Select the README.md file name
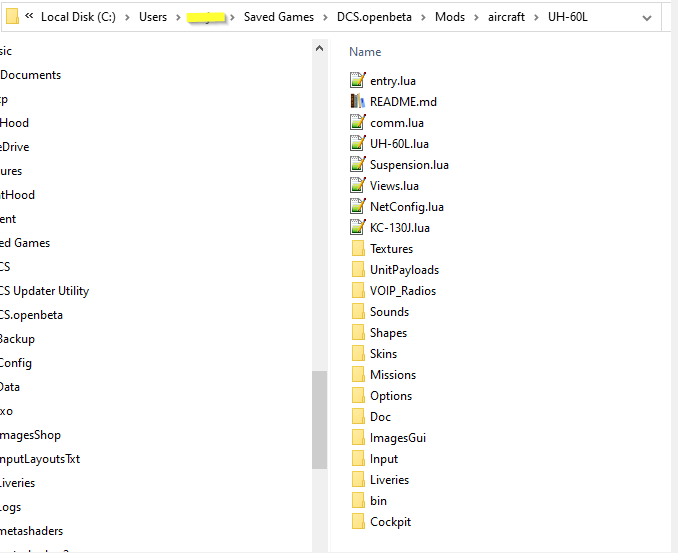678x553 pixels. pyautogui.click(x=403, y=102)
